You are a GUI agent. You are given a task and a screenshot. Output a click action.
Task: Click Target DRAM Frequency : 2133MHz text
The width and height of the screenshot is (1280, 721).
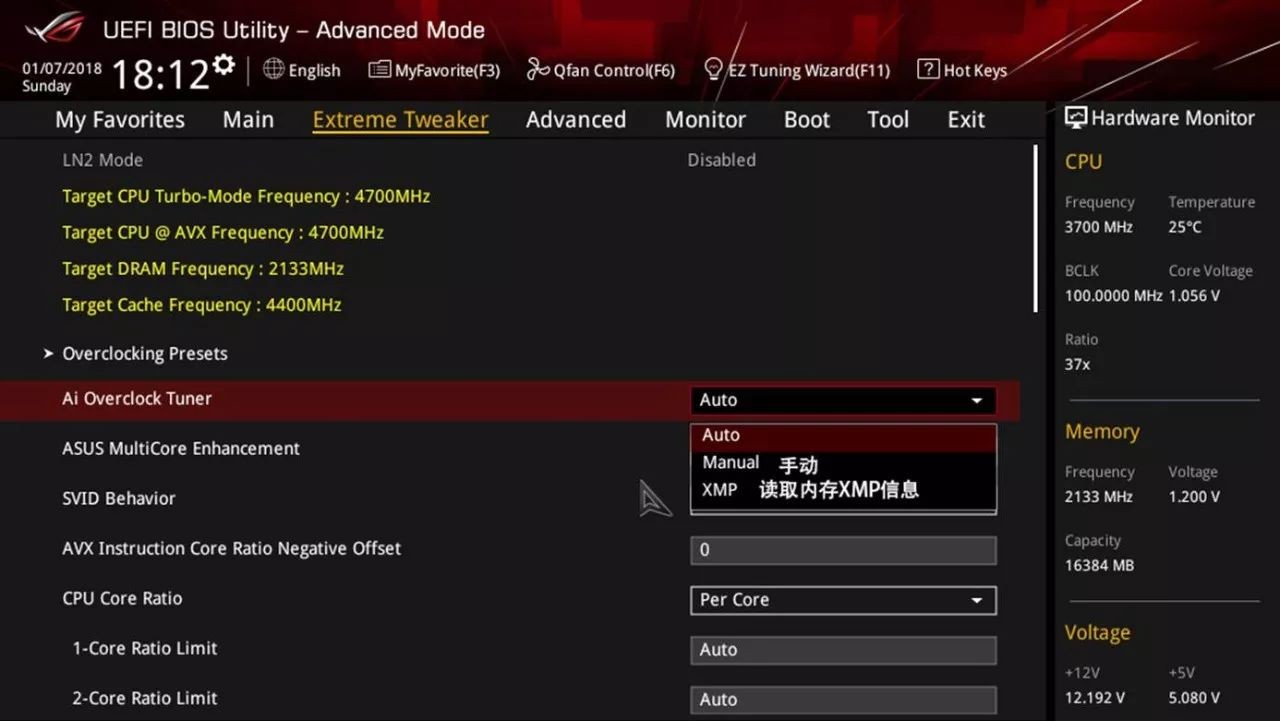(x=203, y=269)
